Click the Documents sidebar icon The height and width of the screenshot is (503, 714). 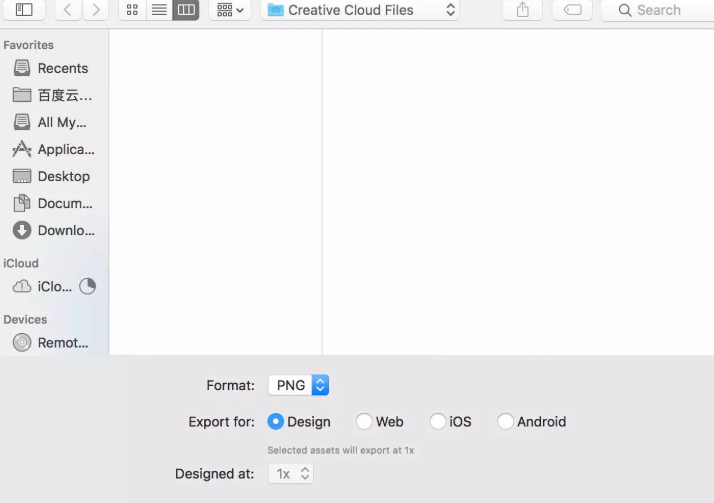(x=22, y=203)
